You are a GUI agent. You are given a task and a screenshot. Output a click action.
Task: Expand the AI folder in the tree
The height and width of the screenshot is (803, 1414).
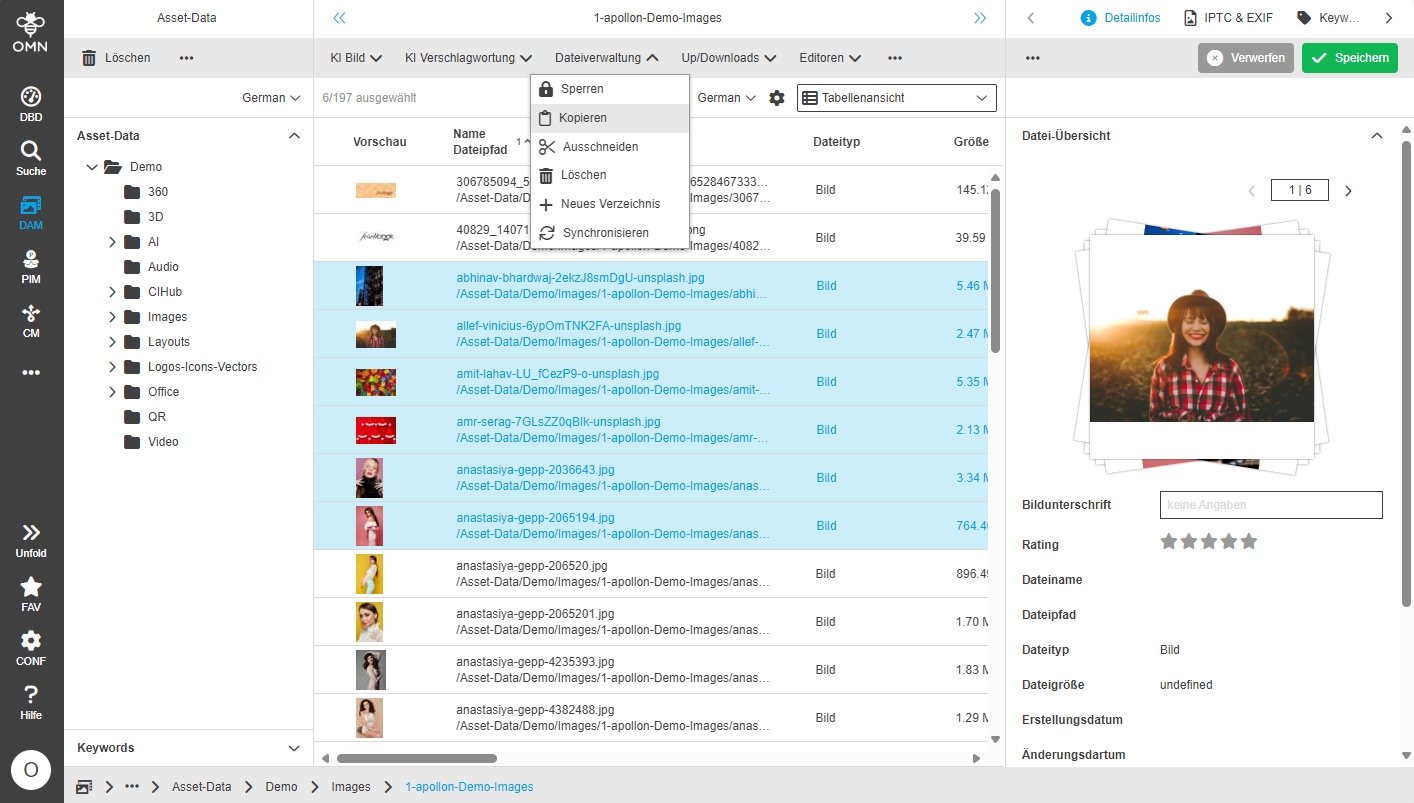pyautogui.click(x=113, y=242)
